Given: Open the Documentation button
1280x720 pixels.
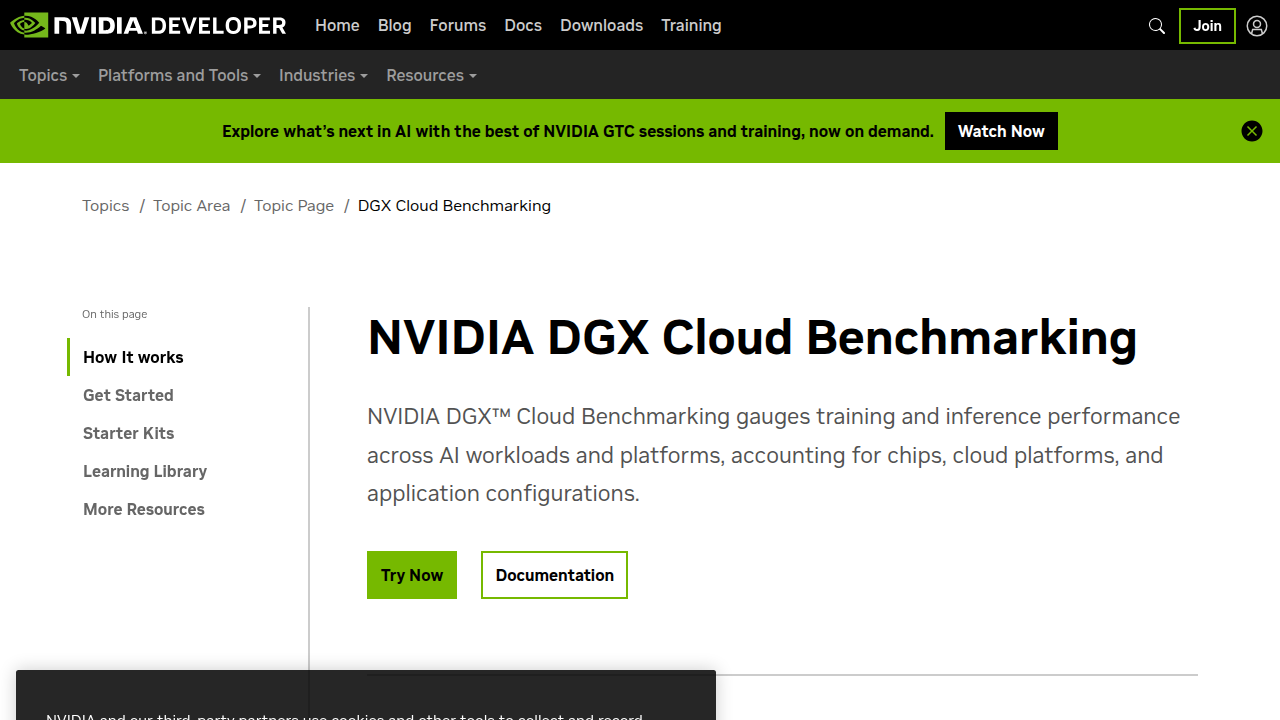Looking at the screenshot, I should coord(554,575).
